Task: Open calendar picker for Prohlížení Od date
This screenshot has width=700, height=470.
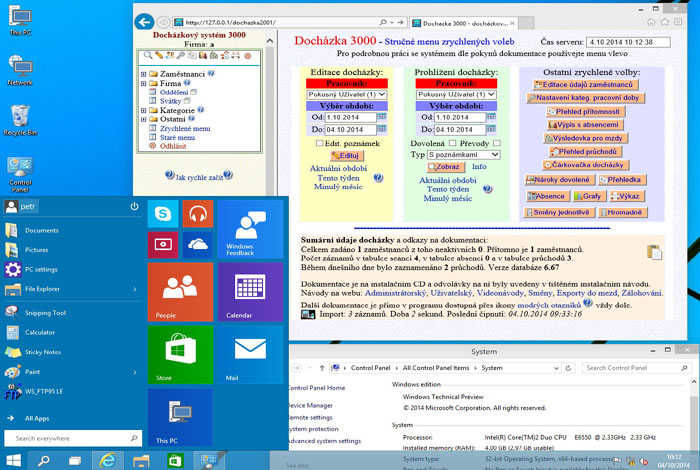Action: [491, 116]
